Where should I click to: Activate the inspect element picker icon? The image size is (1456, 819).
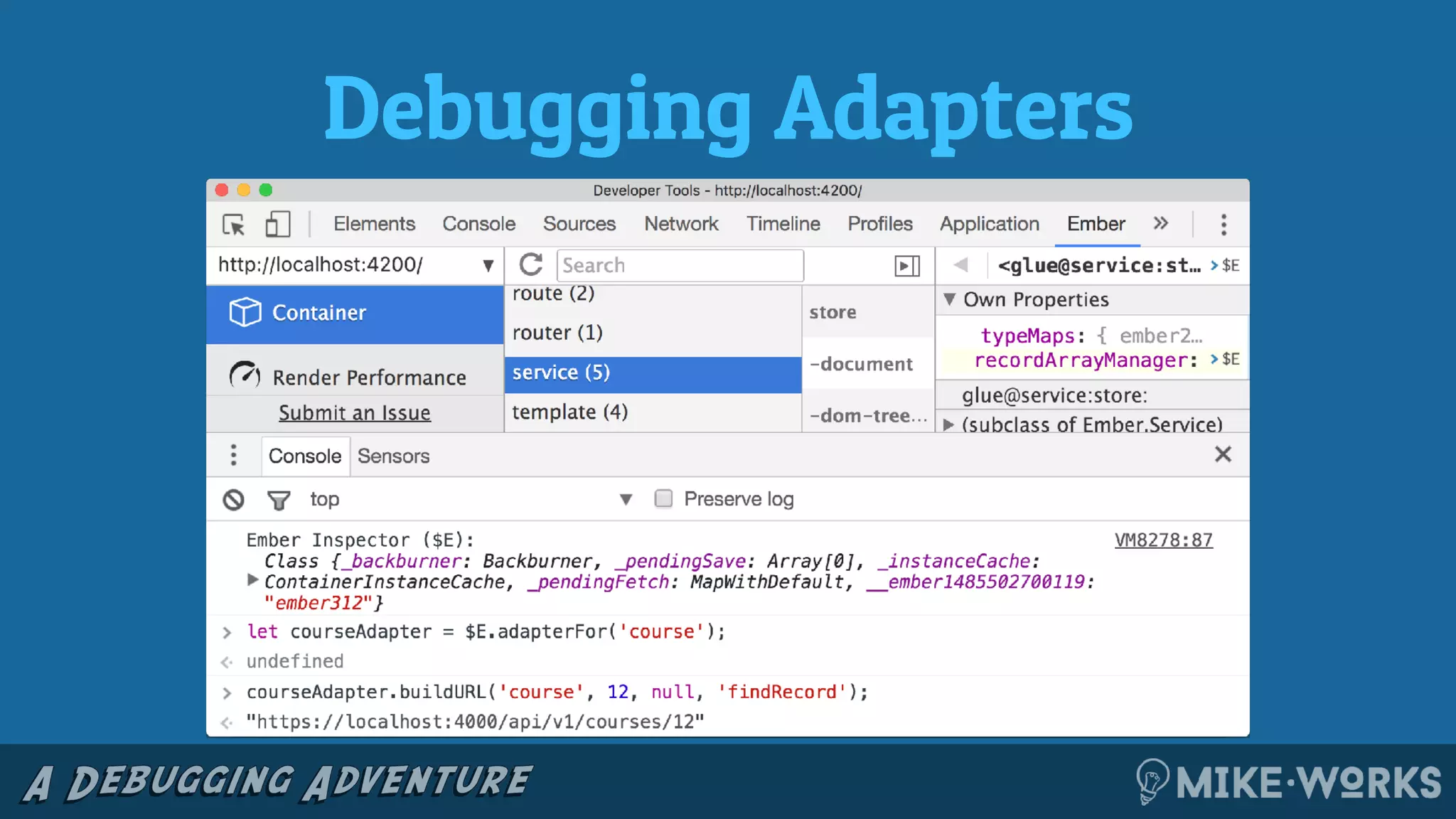[x=233, y=225]
